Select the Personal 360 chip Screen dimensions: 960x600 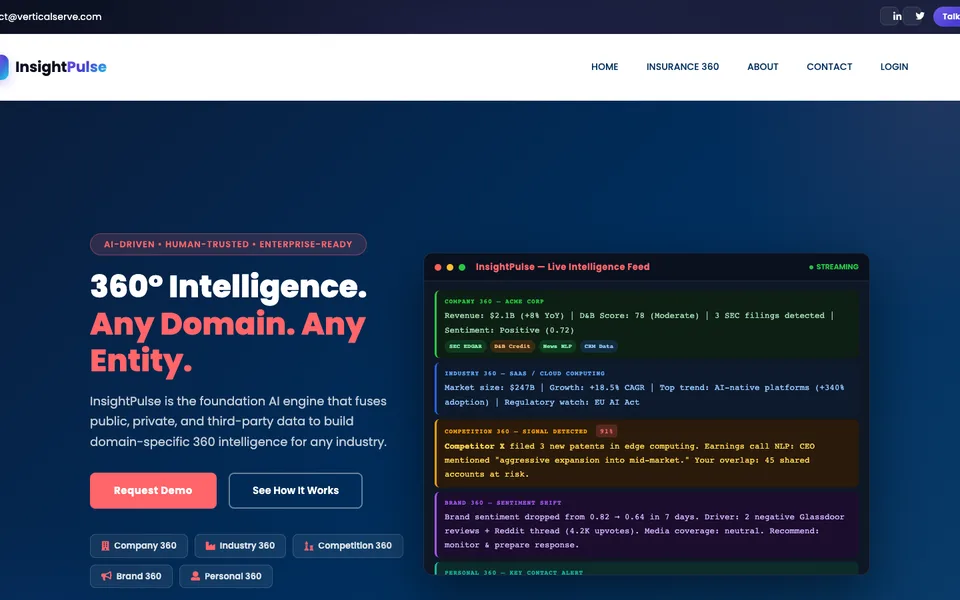[226, 576]
